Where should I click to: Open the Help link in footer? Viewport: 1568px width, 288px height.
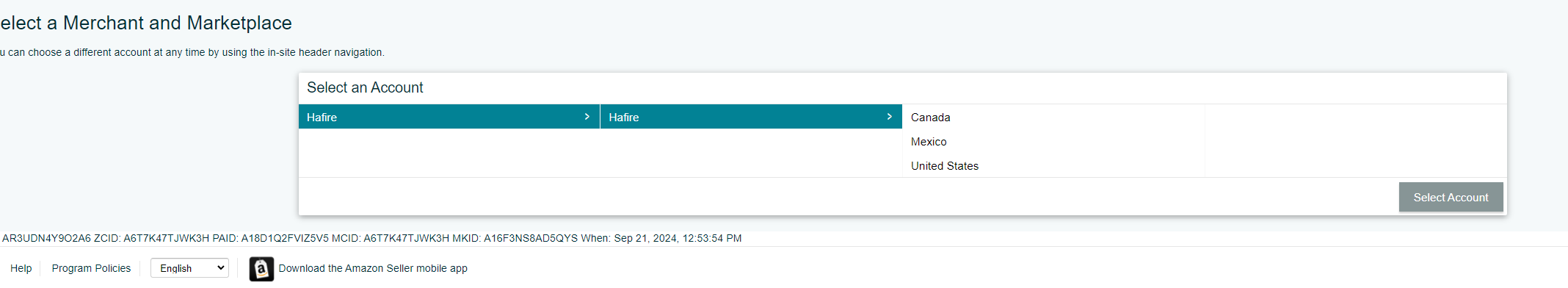point(21,268)
